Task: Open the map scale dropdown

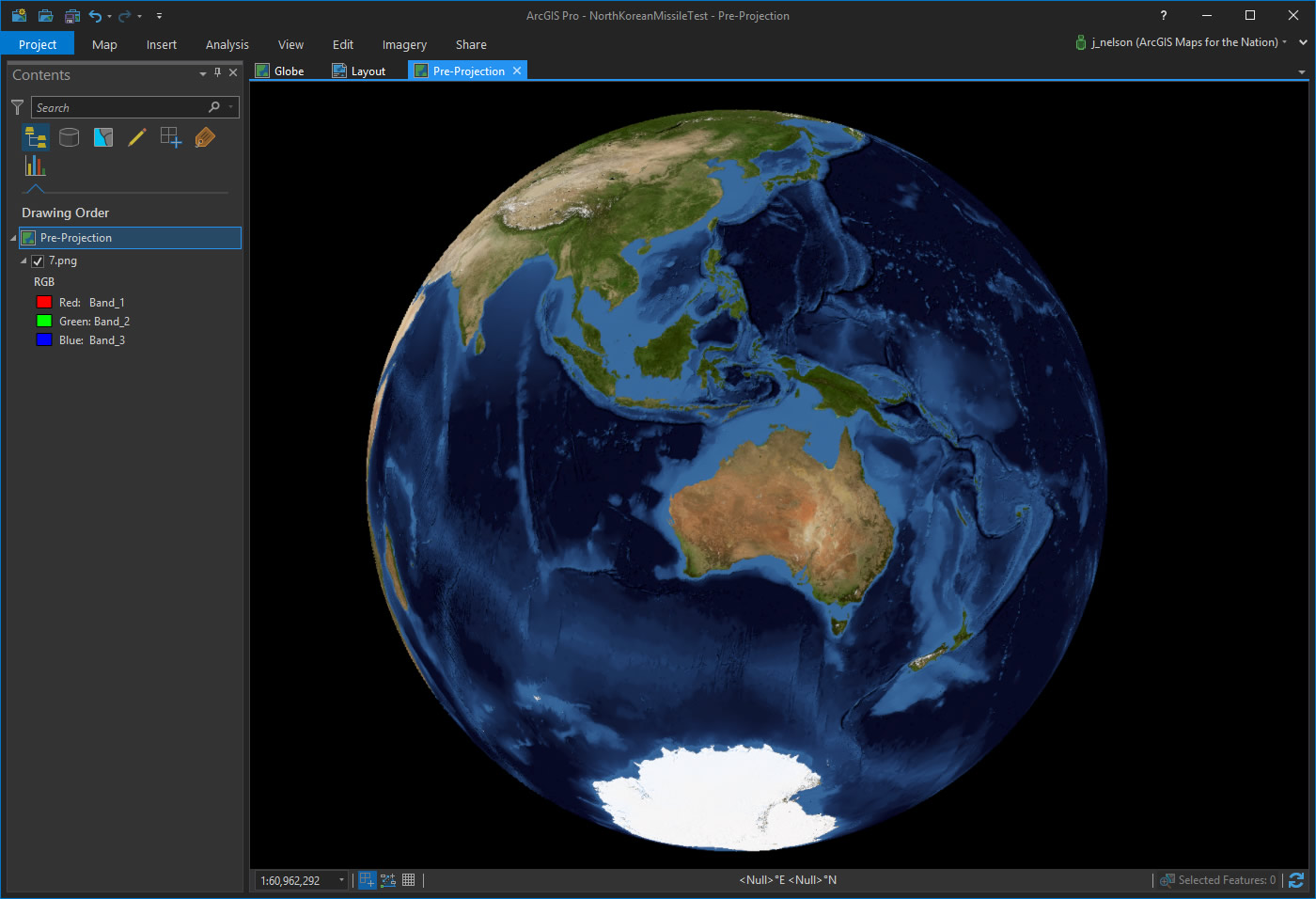Action: click(x=341, y=881)
